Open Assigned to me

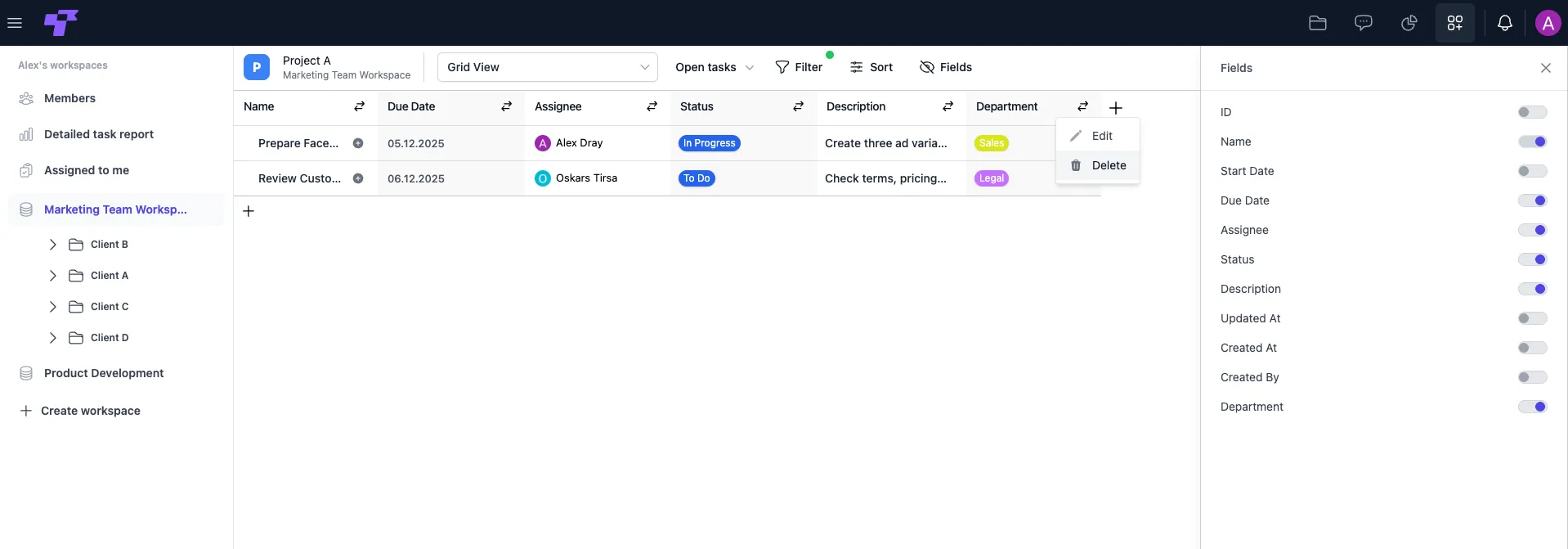click(86, 170)
